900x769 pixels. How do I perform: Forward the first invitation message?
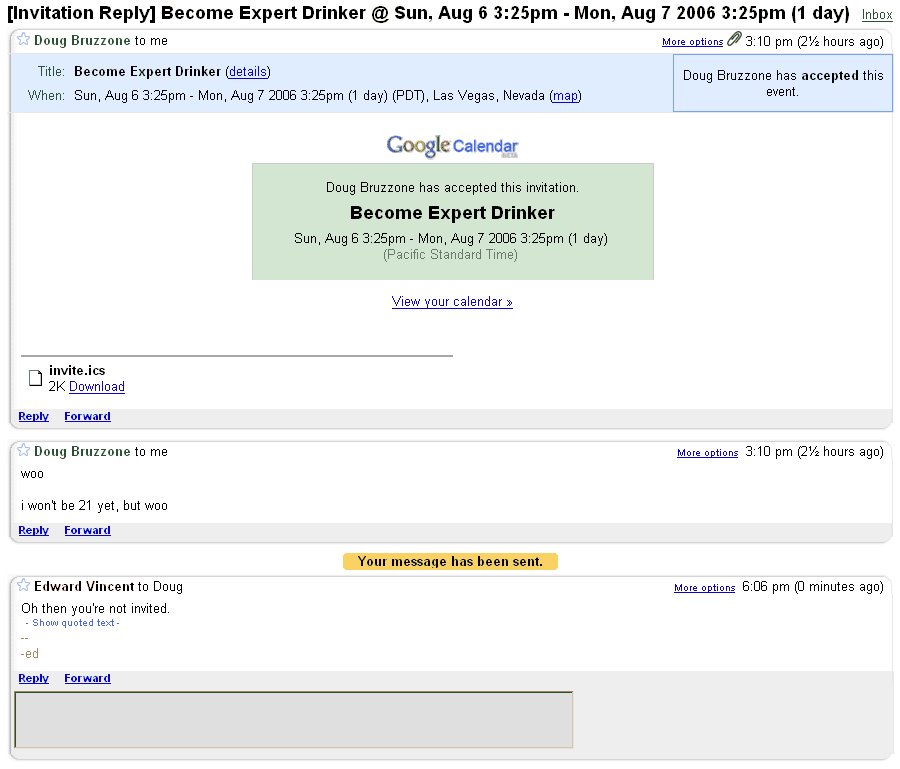click(87, 417)
